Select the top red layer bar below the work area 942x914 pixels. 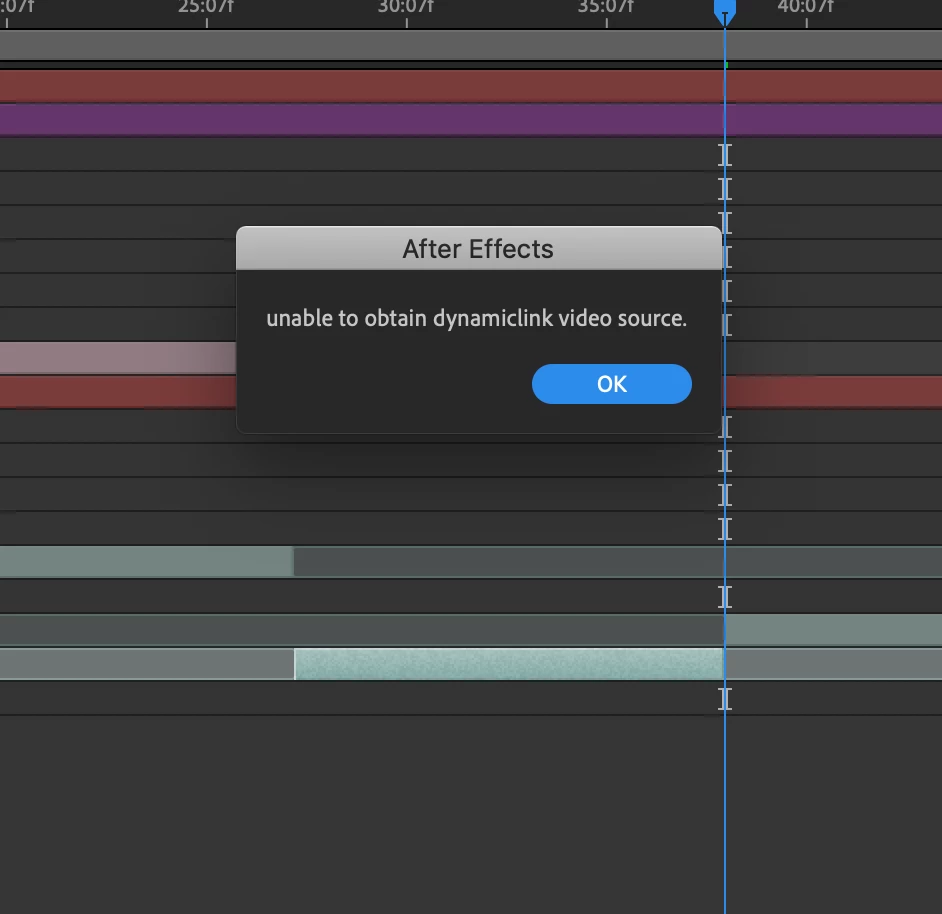click(x=471, y=86)
